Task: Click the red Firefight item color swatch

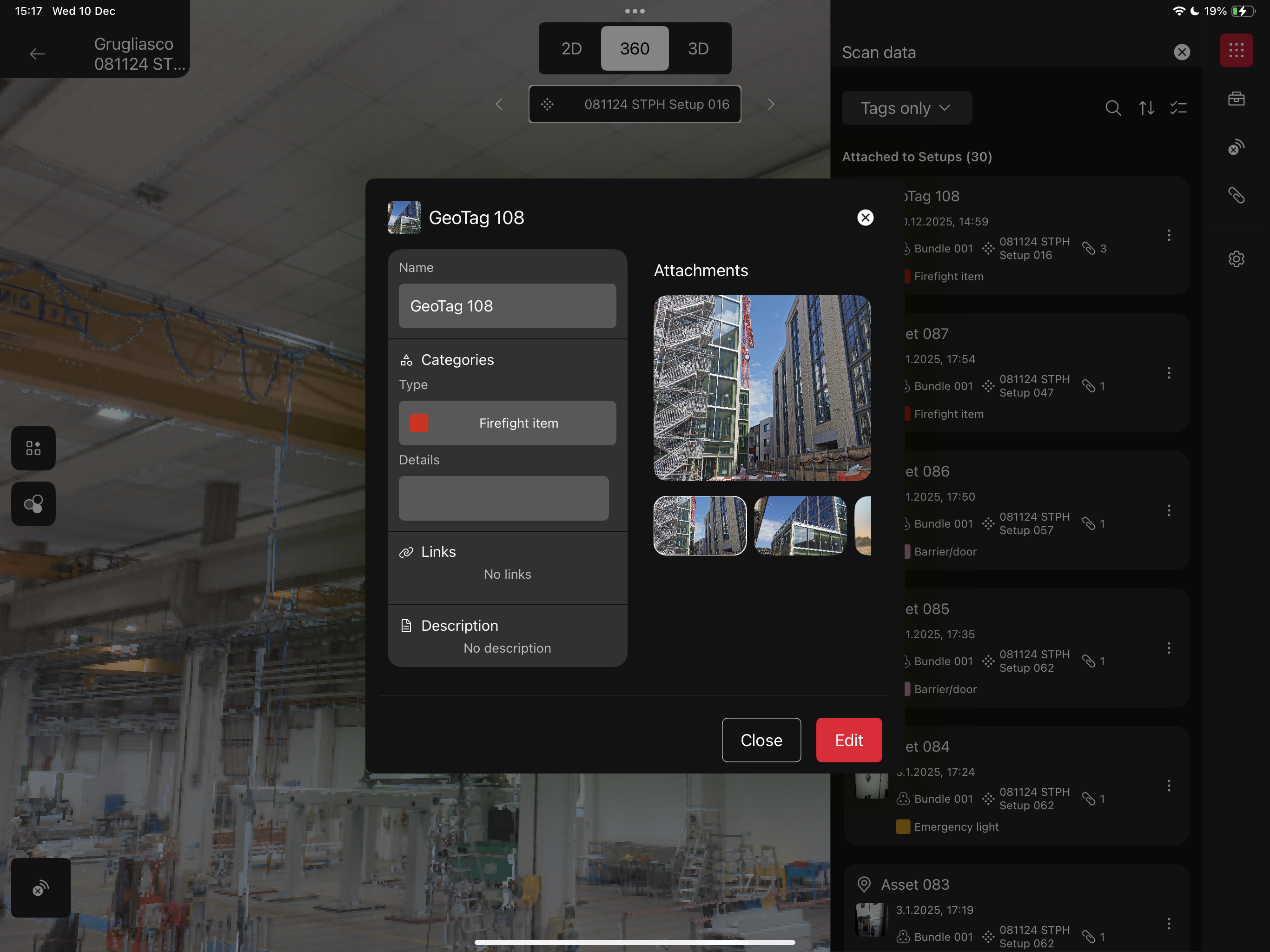Action: [419, 423]
